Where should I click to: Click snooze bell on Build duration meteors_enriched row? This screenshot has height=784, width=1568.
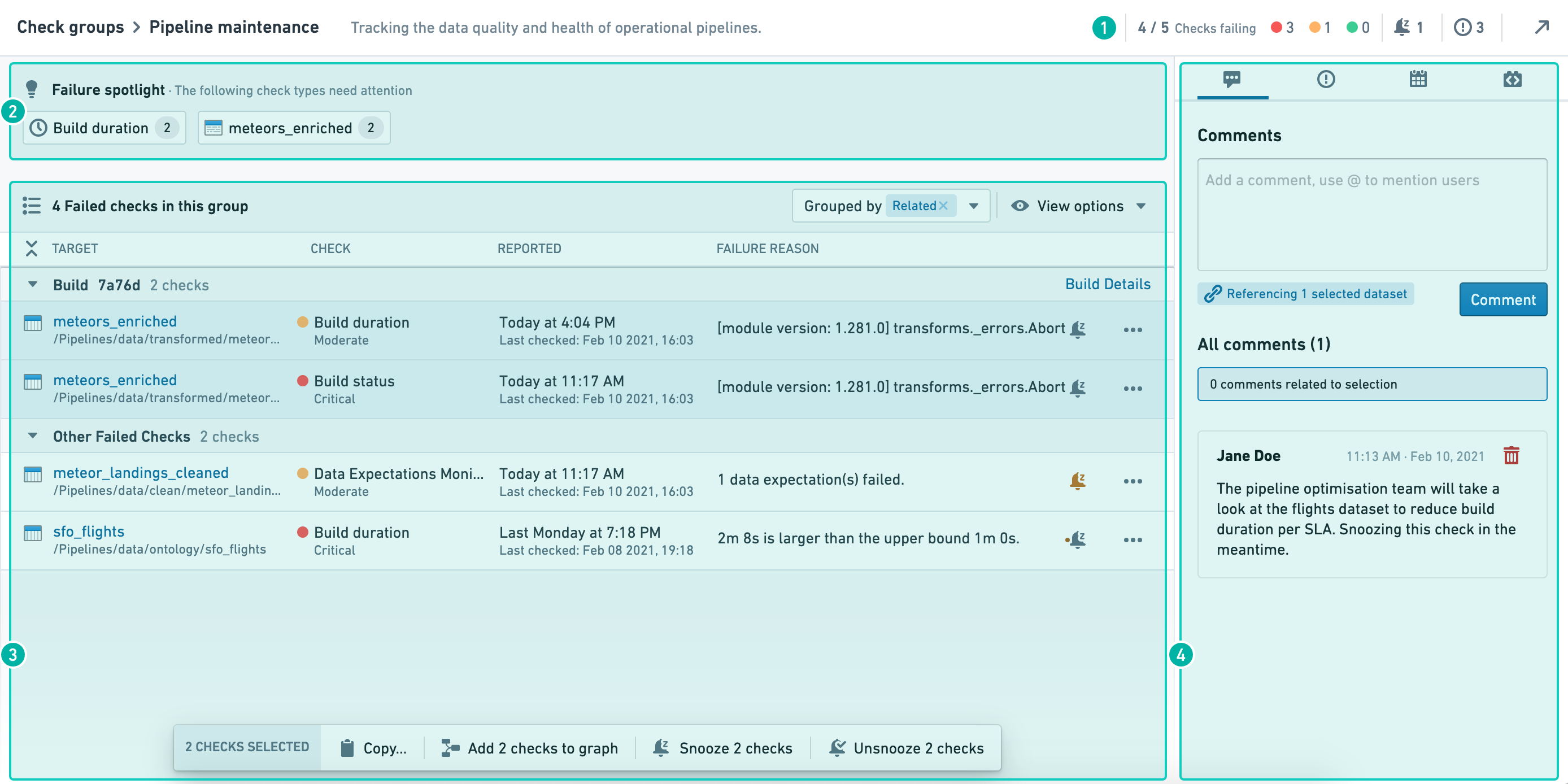tap(1077, 329)
